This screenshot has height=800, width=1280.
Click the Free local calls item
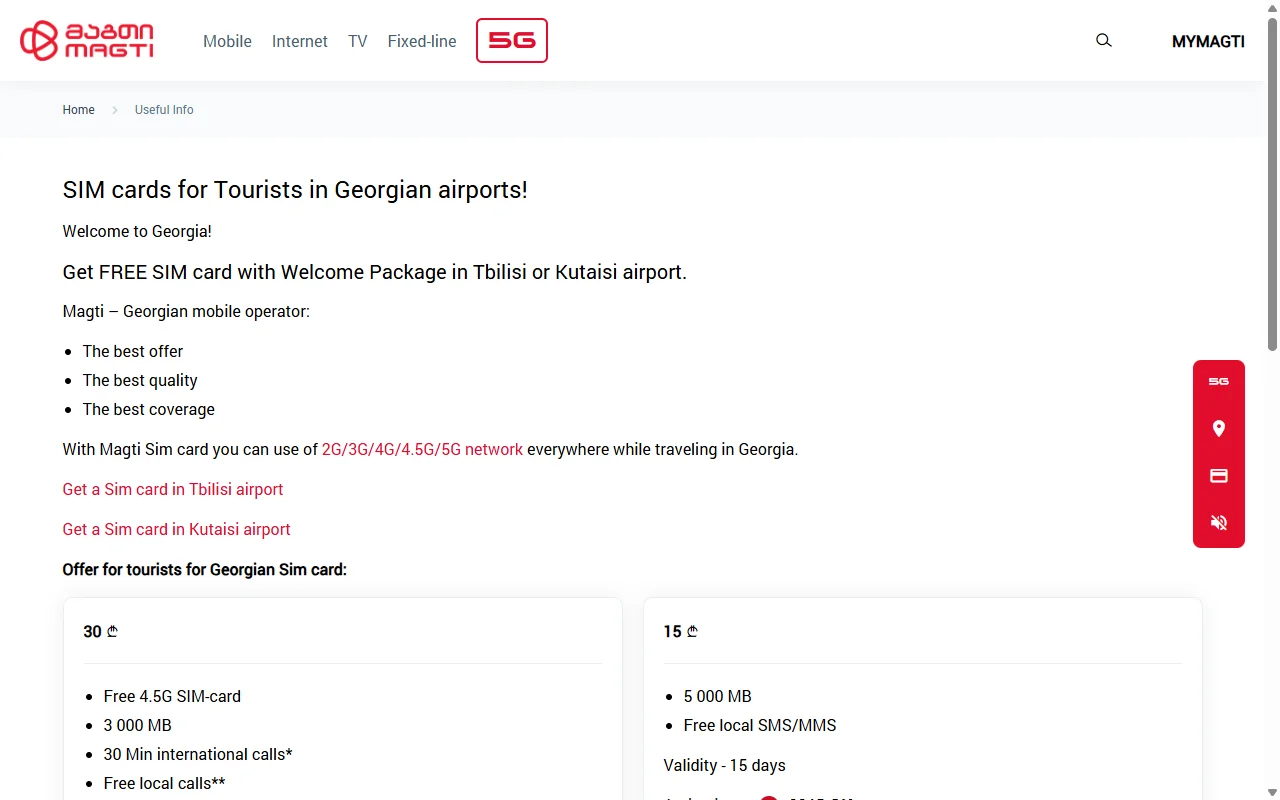click(165, 783)
